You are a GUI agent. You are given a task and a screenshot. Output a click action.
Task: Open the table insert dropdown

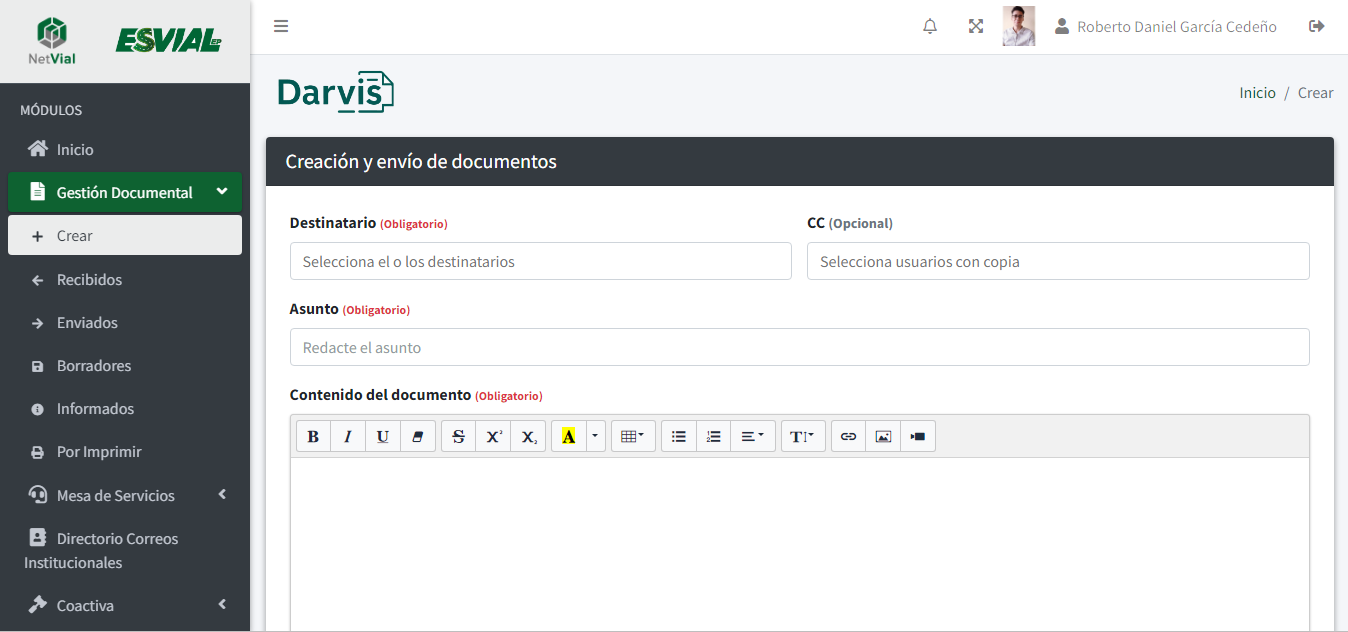(632, 437)
